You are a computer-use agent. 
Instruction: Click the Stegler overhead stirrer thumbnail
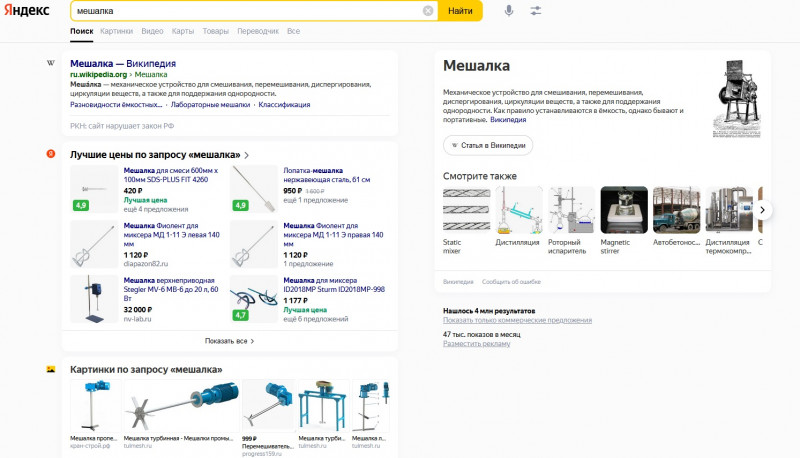pos(94,299)
